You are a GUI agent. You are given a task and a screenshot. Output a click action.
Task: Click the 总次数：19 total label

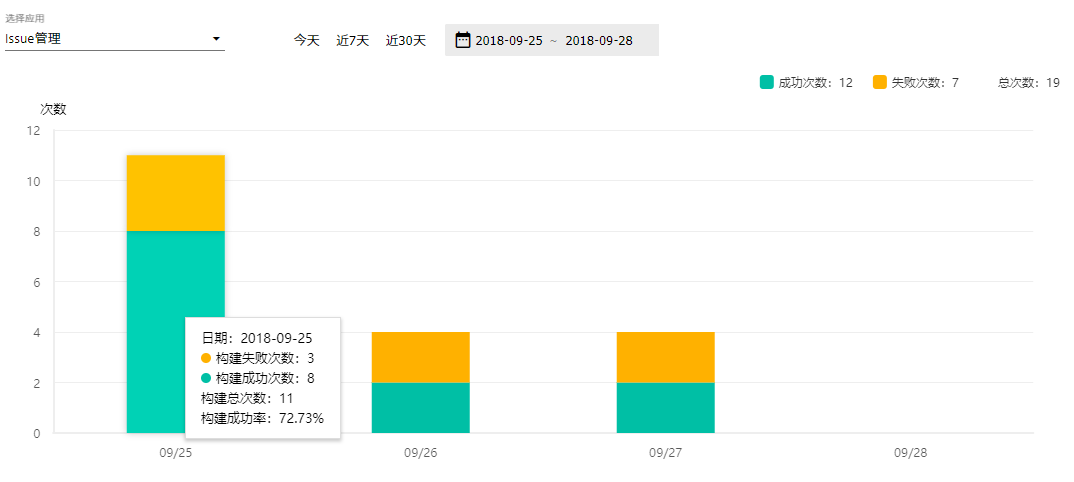(1029, 83)
